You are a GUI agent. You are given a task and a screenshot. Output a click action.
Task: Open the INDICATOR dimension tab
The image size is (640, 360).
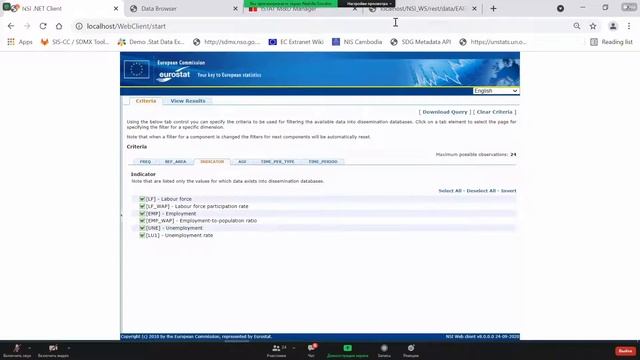coord(212,162)
